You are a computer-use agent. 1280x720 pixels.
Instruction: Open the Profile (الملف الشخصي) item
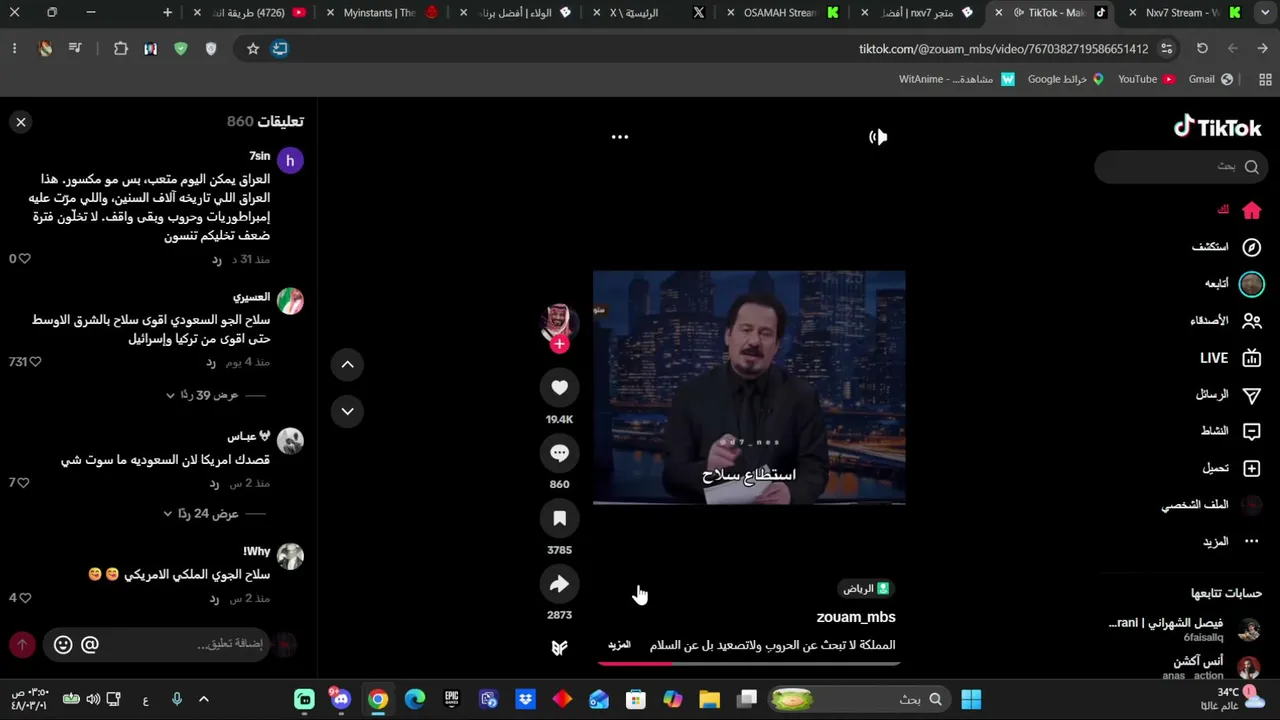tap(1211, 505)
